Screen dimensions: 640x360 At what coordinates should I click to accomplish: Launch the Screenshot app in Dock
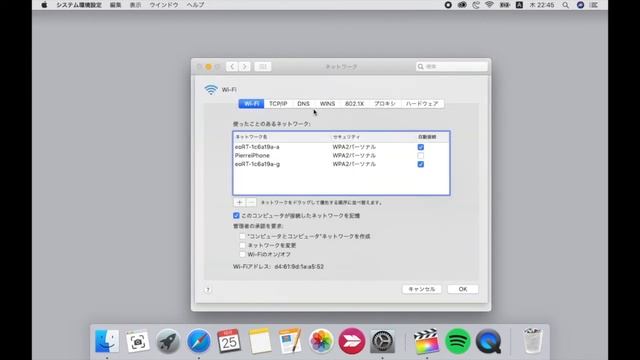(138, 341)
